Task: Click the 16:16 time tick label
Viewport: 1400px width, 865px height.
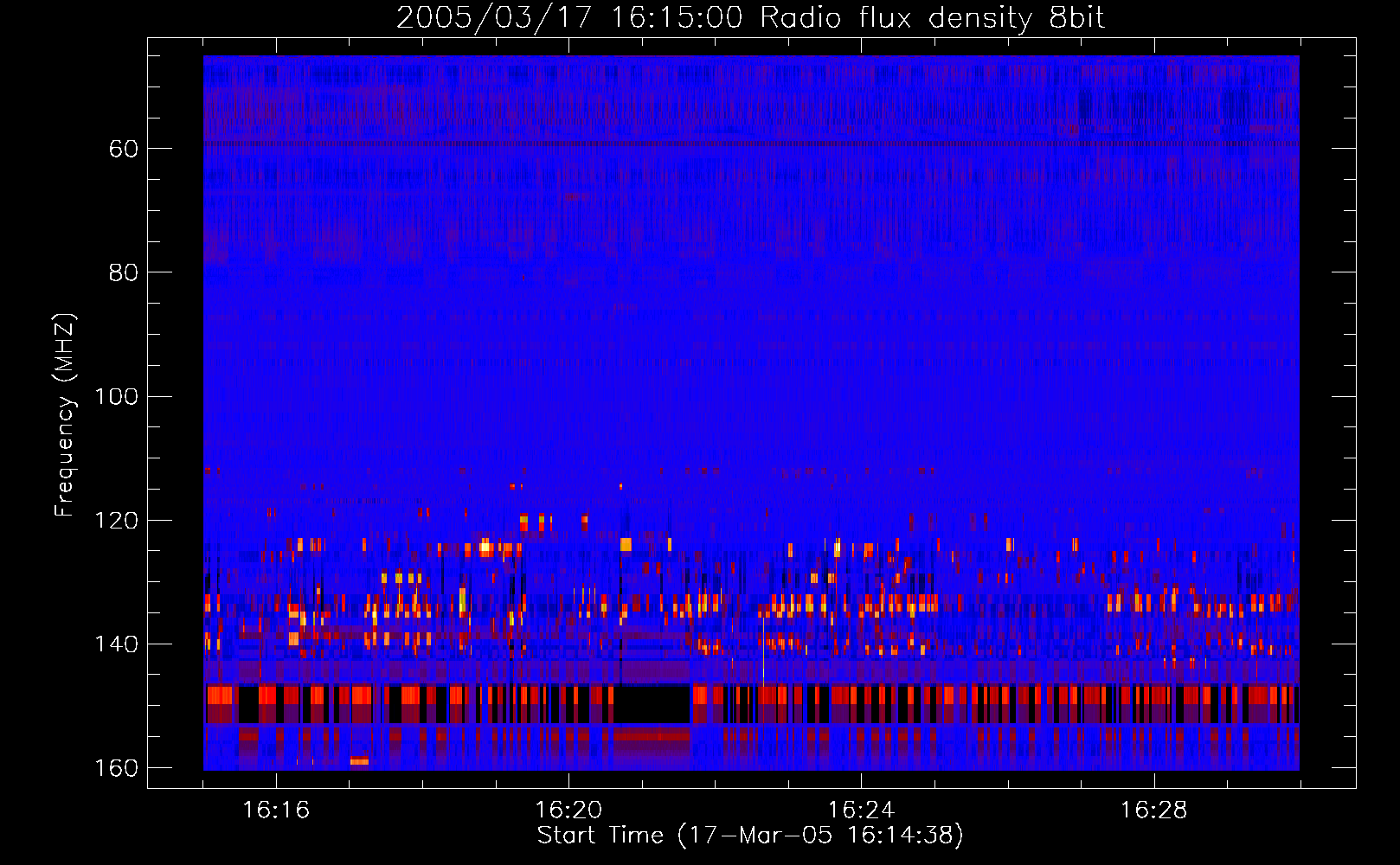Action: [276, 811]
